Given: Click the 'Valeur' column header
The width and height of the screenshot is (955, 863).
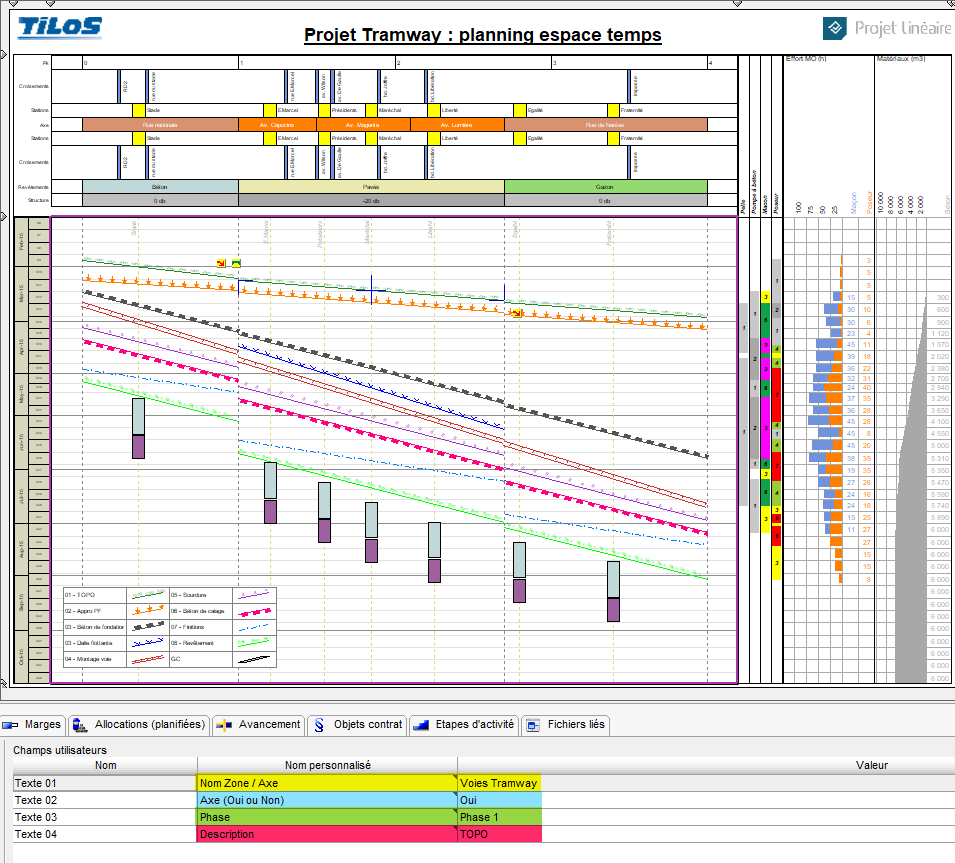Looking at the screenshot, I should point(872,766).
